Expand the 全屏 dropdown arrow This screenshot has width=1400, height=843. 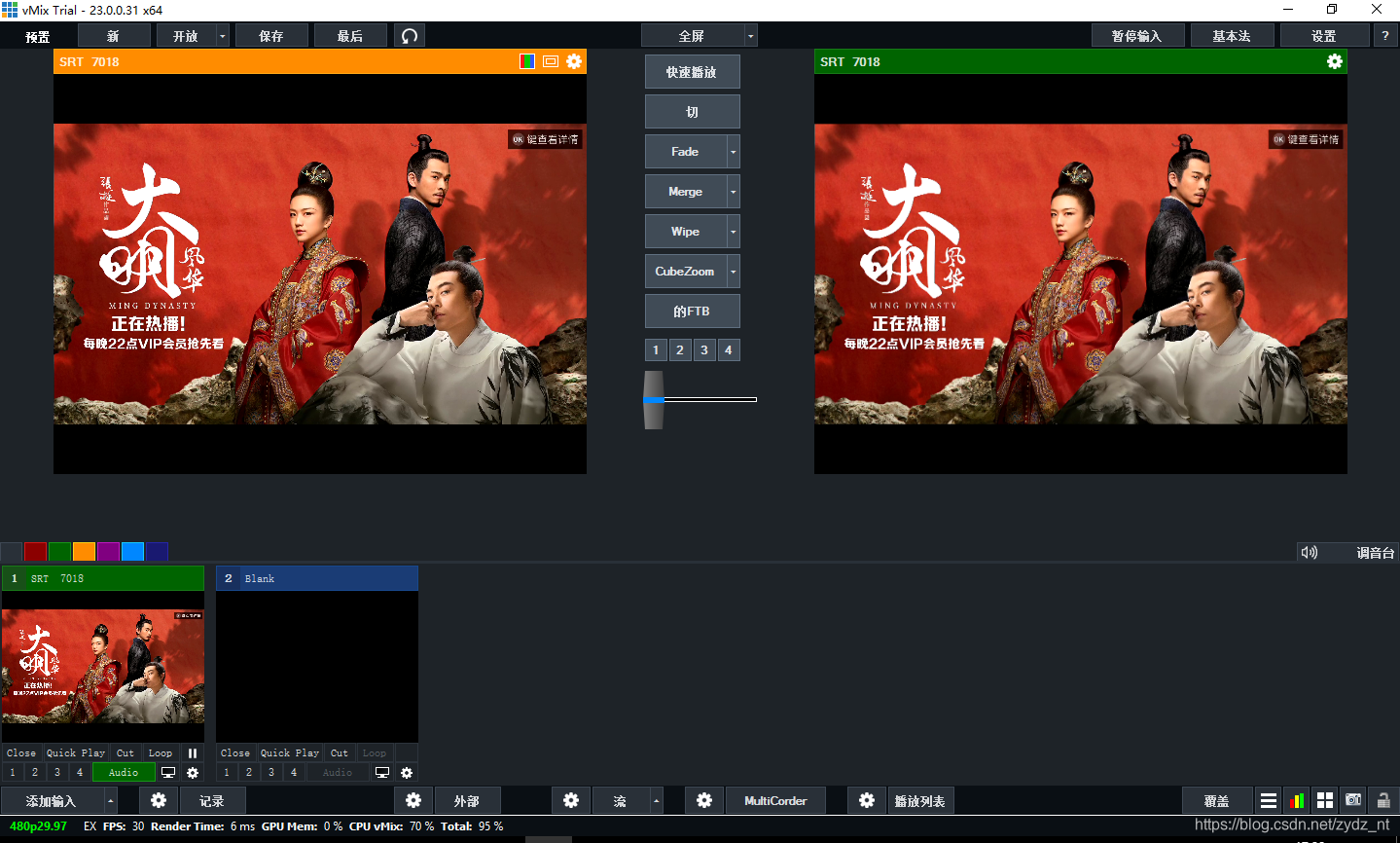click(x=750, y=36)
